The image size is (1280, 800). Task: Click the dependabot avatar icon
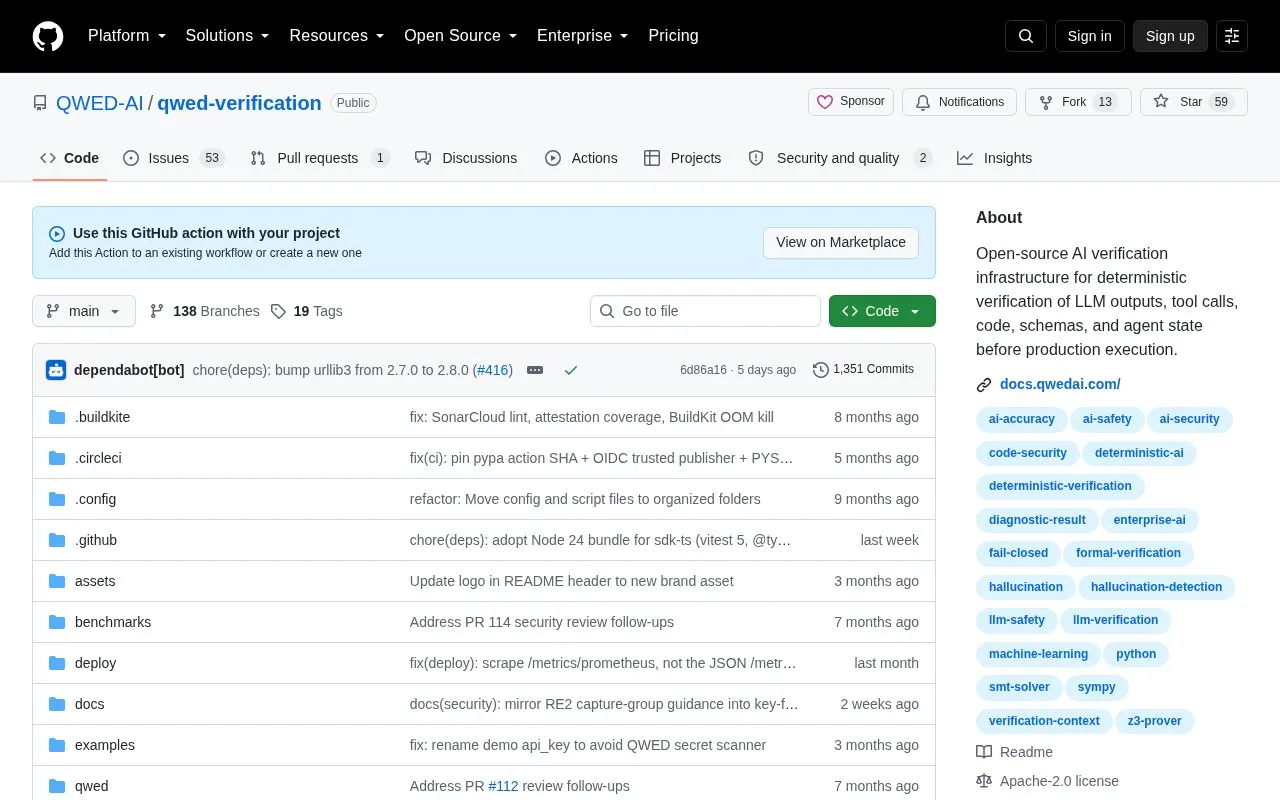pos(56,370)
